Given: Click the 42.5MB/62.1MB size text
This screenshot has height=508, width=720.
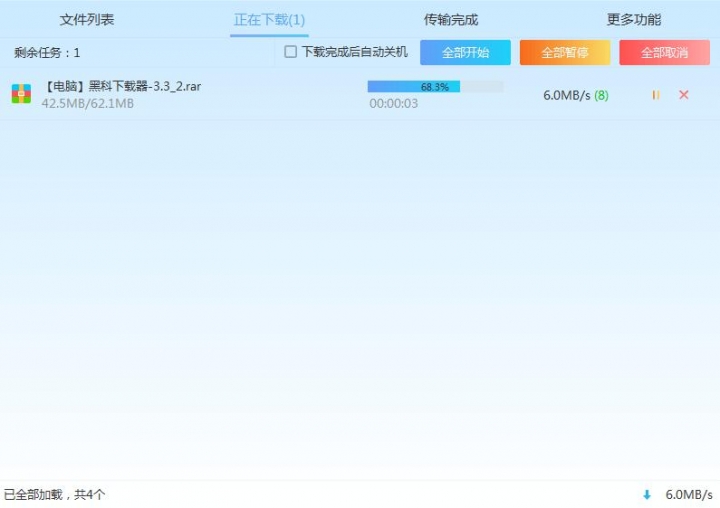Looking at the screenshot, I should (87, 103).
